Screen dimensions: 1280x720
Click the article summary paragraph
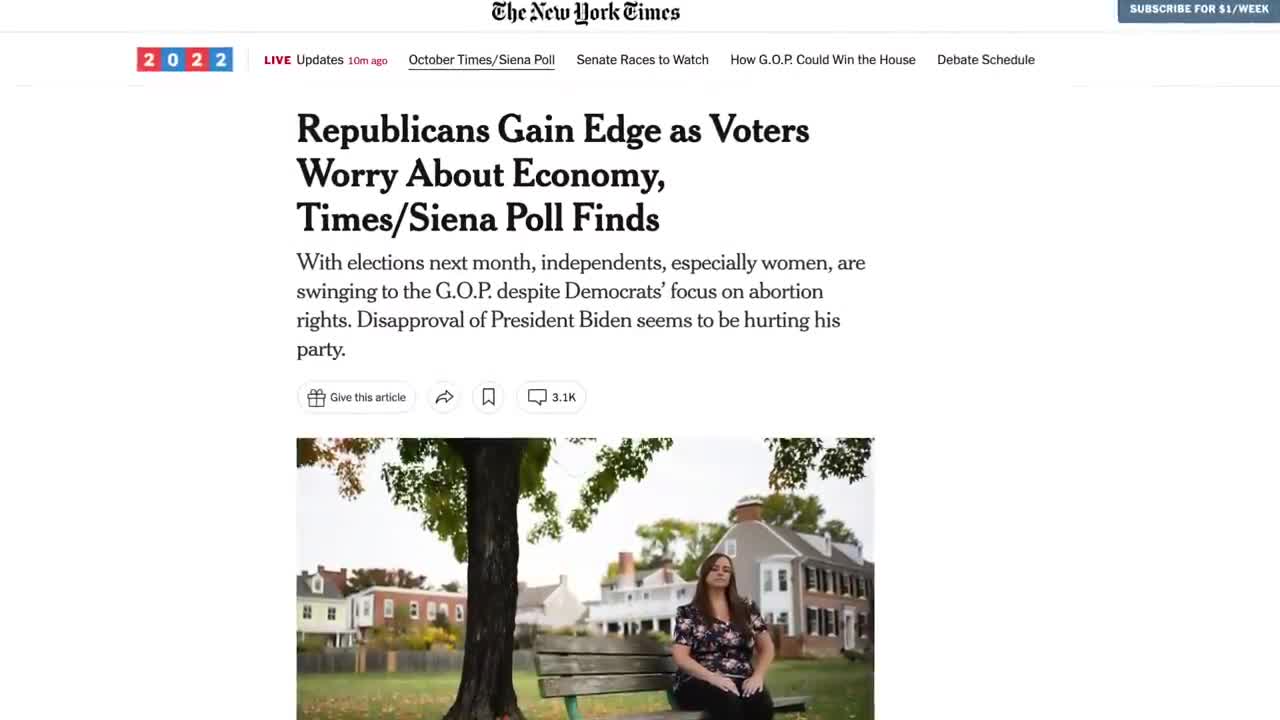[x=581, y=306]
